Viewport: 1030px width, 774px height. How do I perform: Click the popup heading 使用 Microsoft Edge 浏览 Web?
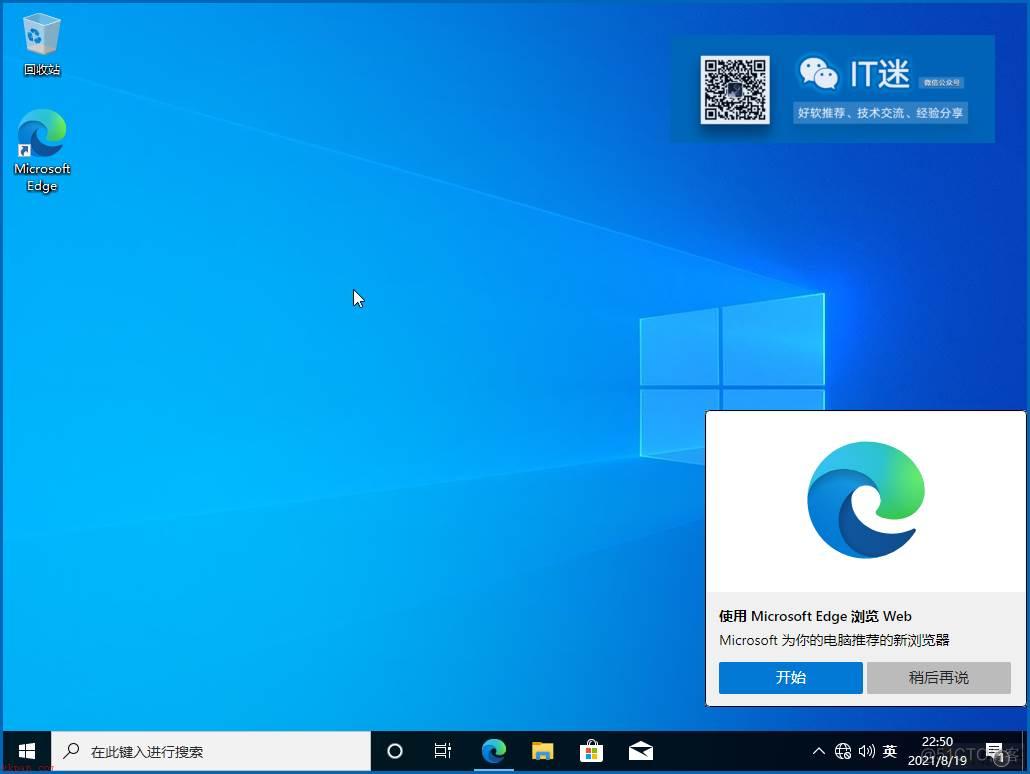pos(815,616)
